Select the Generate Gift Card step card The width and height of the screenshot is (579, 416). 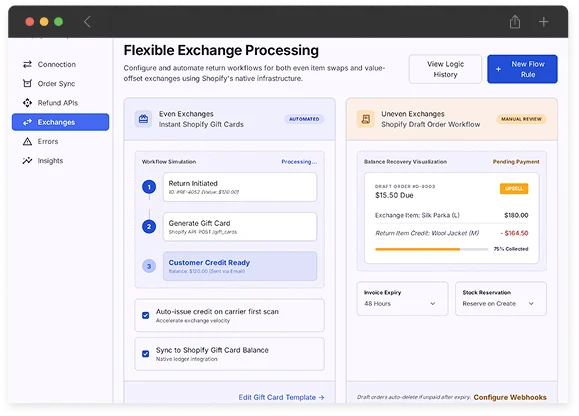pos(240,227)
